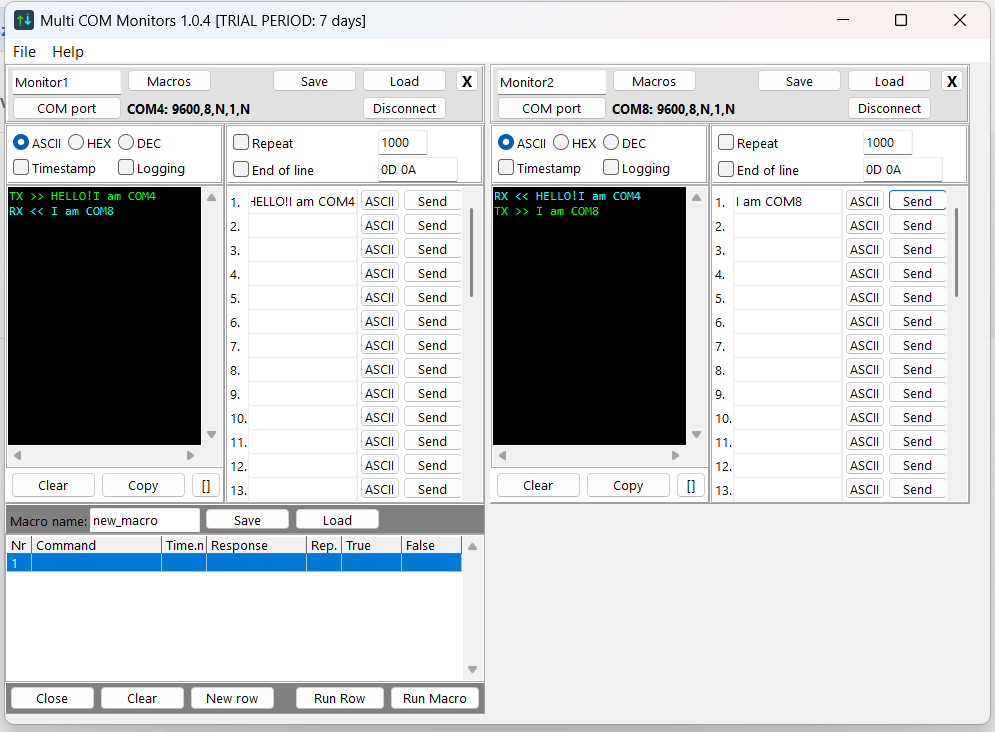Image resolution: width=995 pixels, height=732 pixels.
Task: Click the [] brackets button under Monitor1 terminal
Action: coord(205,485)
